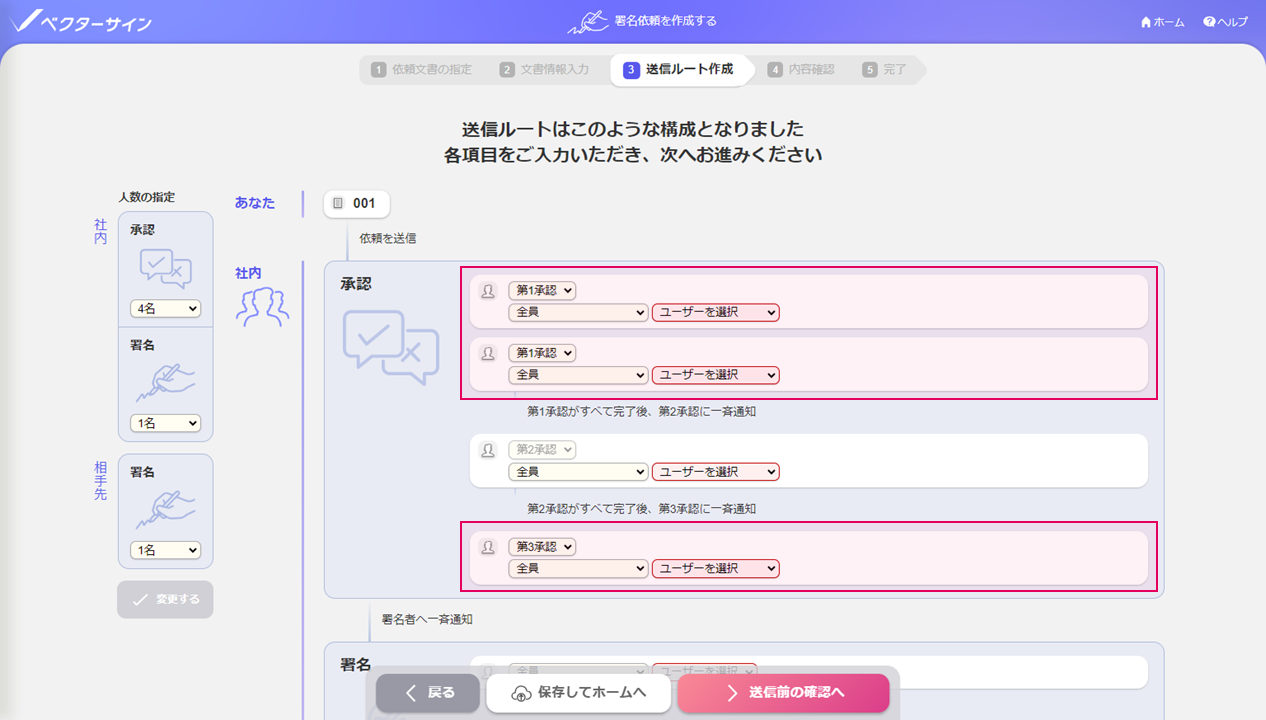Click 署名者へ一斉通知 text

click(x=427, y=619)
